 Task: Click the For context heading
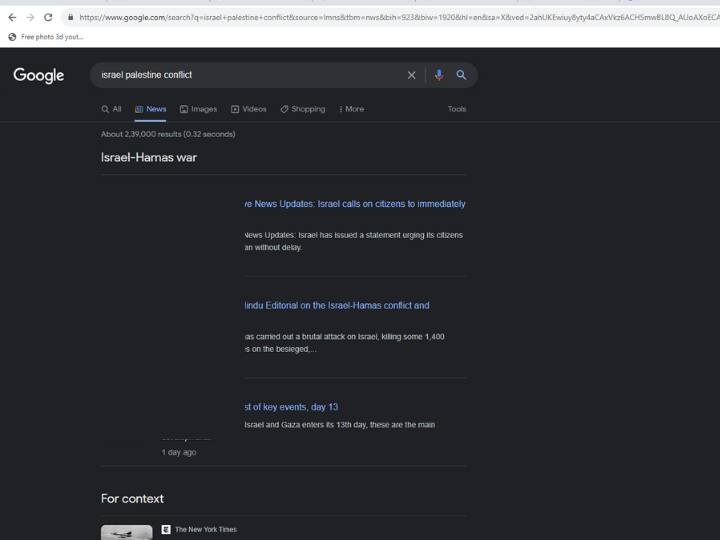[x=132, y=499]
